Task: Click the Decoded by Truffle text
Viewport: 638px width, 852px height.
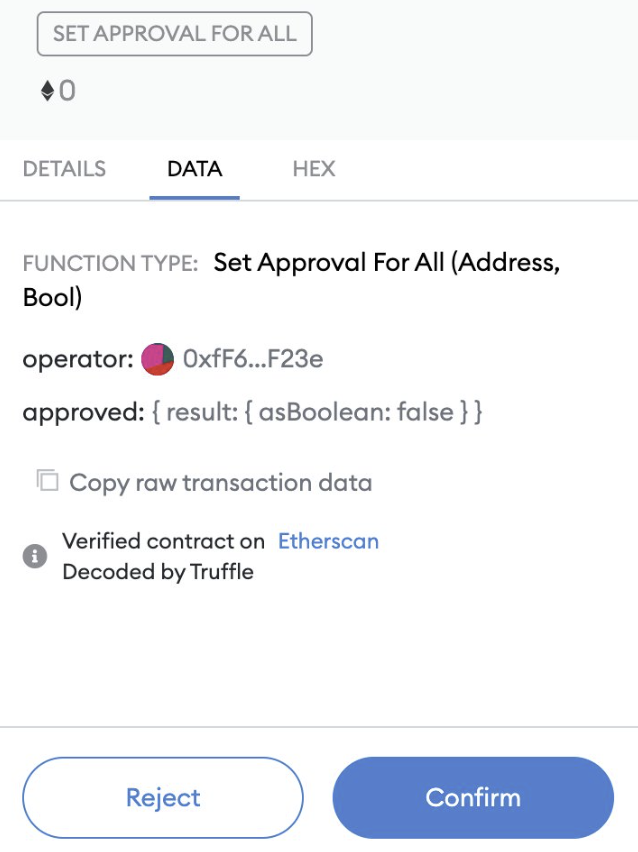Action: pyautogui.click(x=158, y=572)
